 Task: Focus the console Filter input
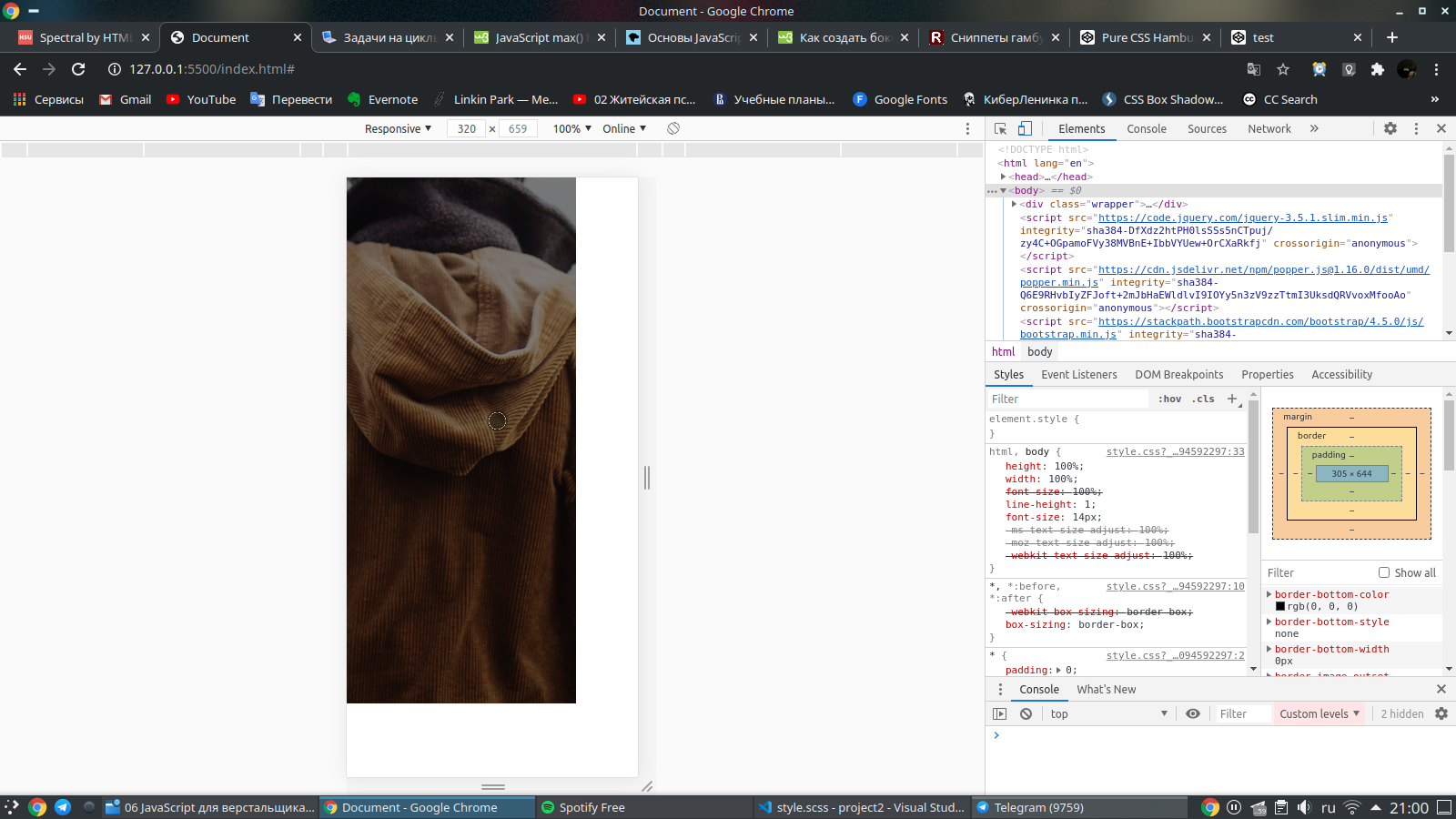click(1242, 713)
